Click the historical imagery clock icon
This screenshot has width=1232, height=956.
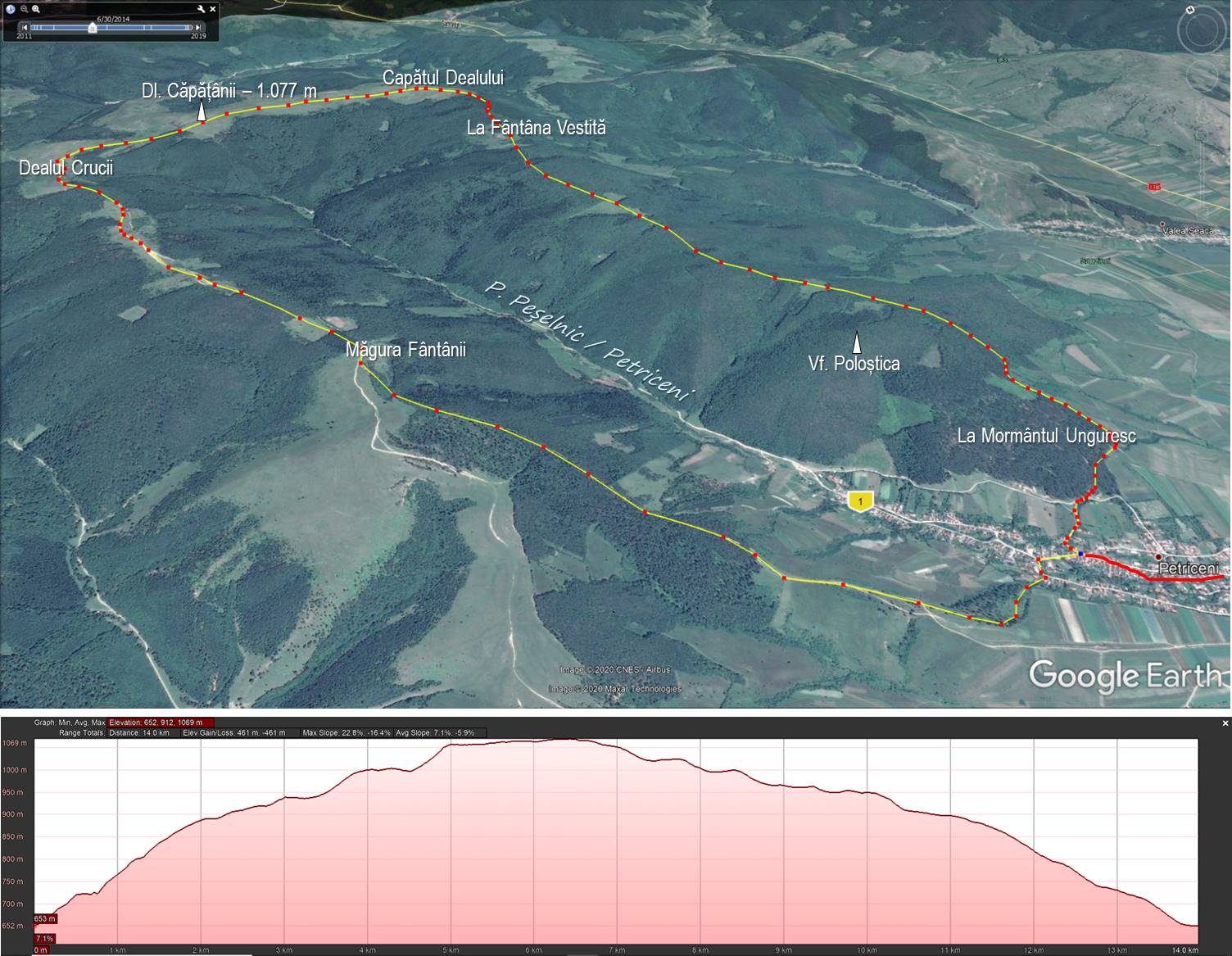click(11, 9)
